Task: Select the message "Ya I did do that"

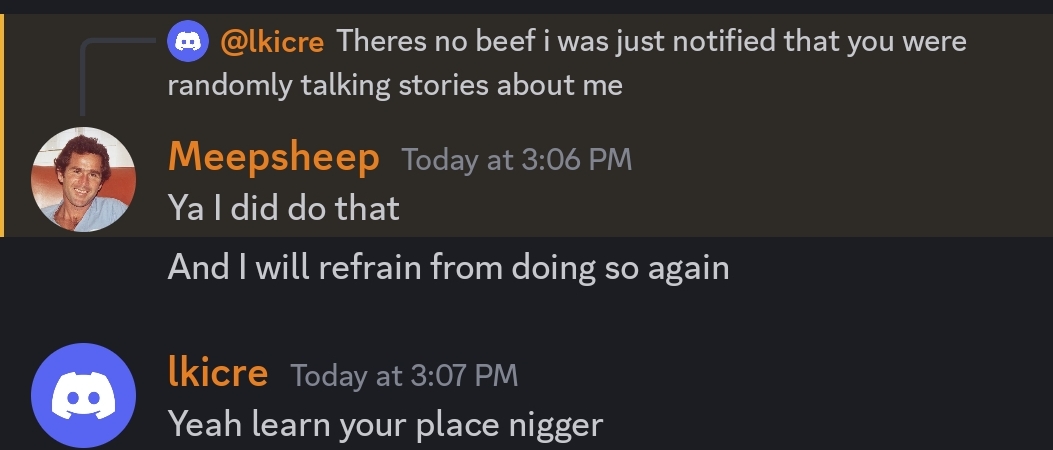Action: pyautogui.click(x=283, y=208)
